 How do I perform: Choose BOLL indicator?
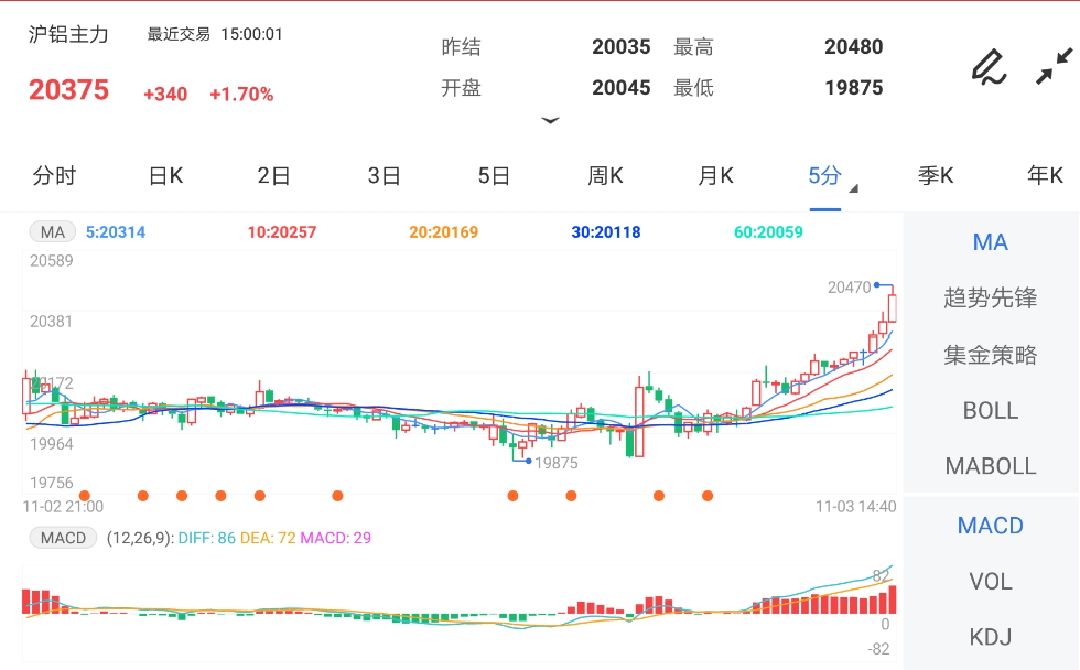point(990,411)
